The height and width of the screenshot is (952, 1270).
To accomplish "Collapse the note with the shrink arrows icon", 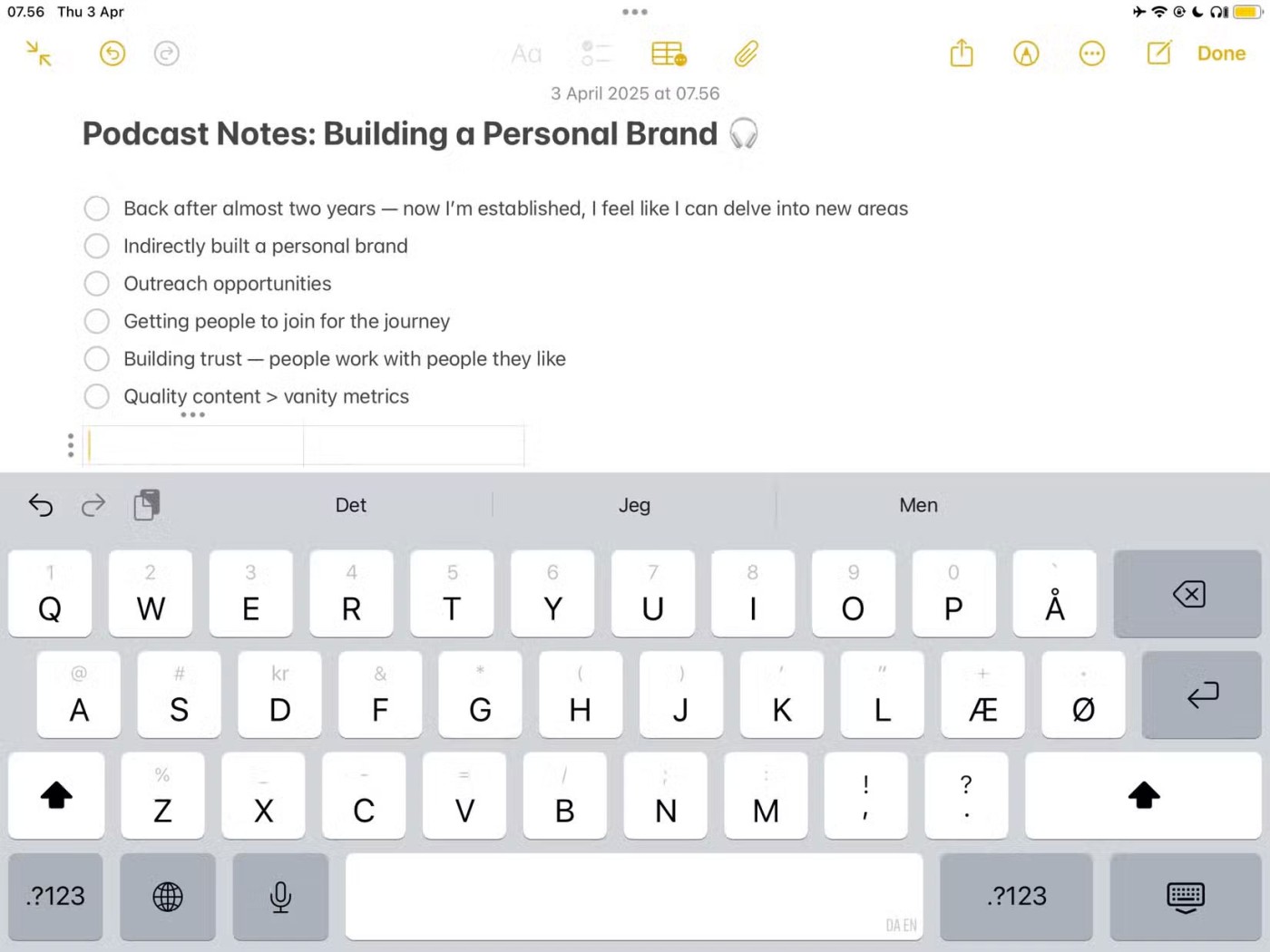I will click(39, 53).
